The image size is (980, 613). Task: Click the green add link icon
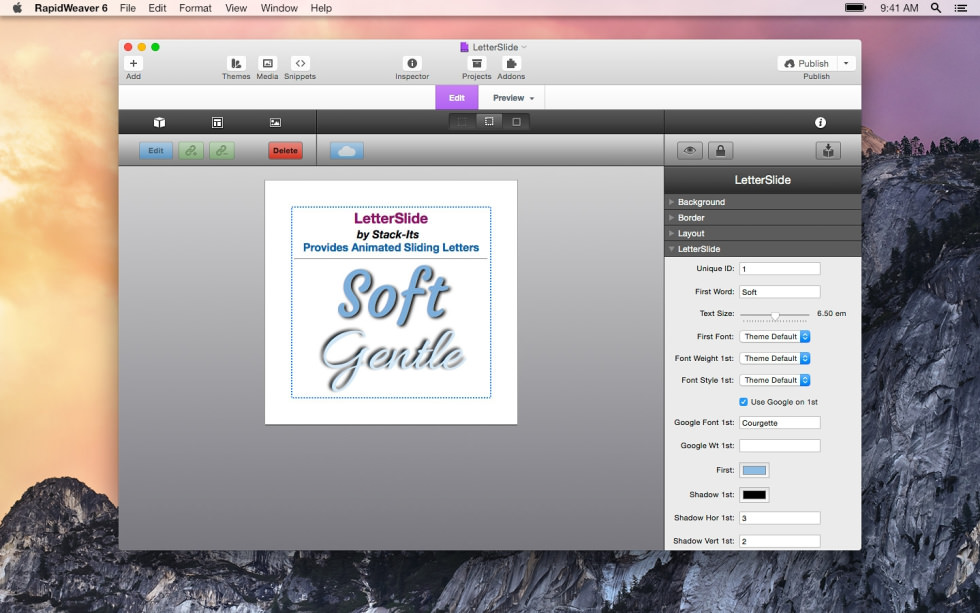(x=191, y=151)
